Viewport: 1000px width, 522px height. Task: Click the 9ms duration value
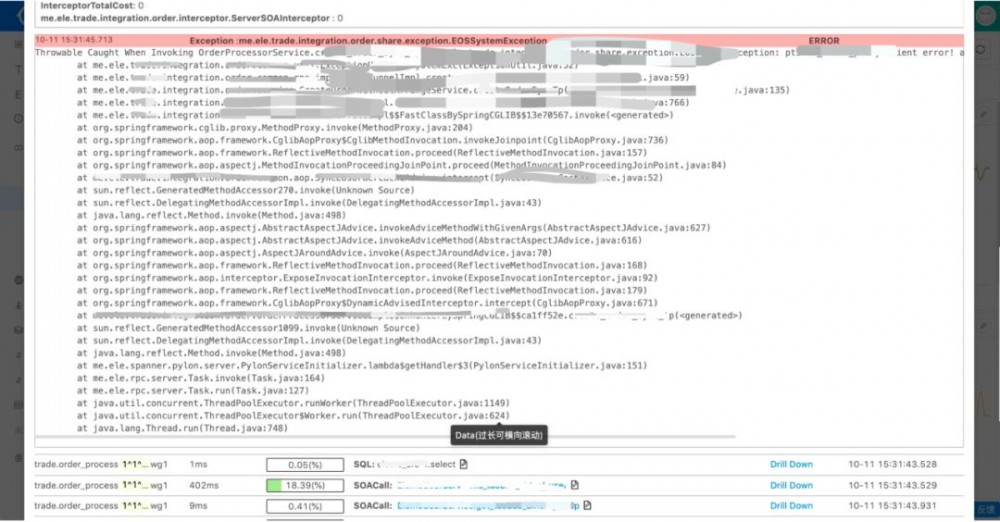pos(198,505)
